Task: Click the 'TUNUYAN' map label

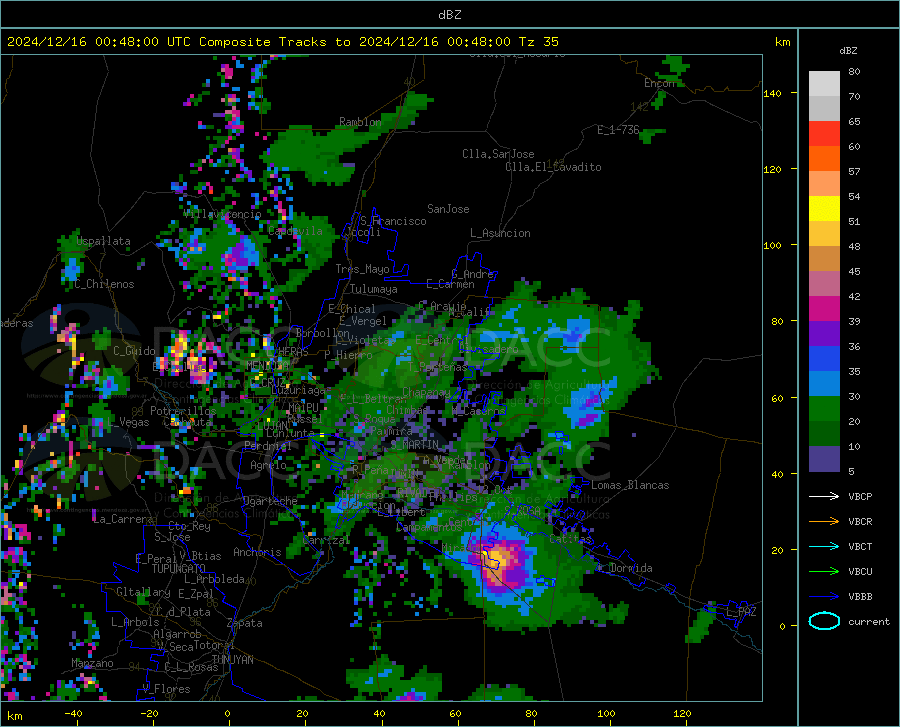Action: 232,659
